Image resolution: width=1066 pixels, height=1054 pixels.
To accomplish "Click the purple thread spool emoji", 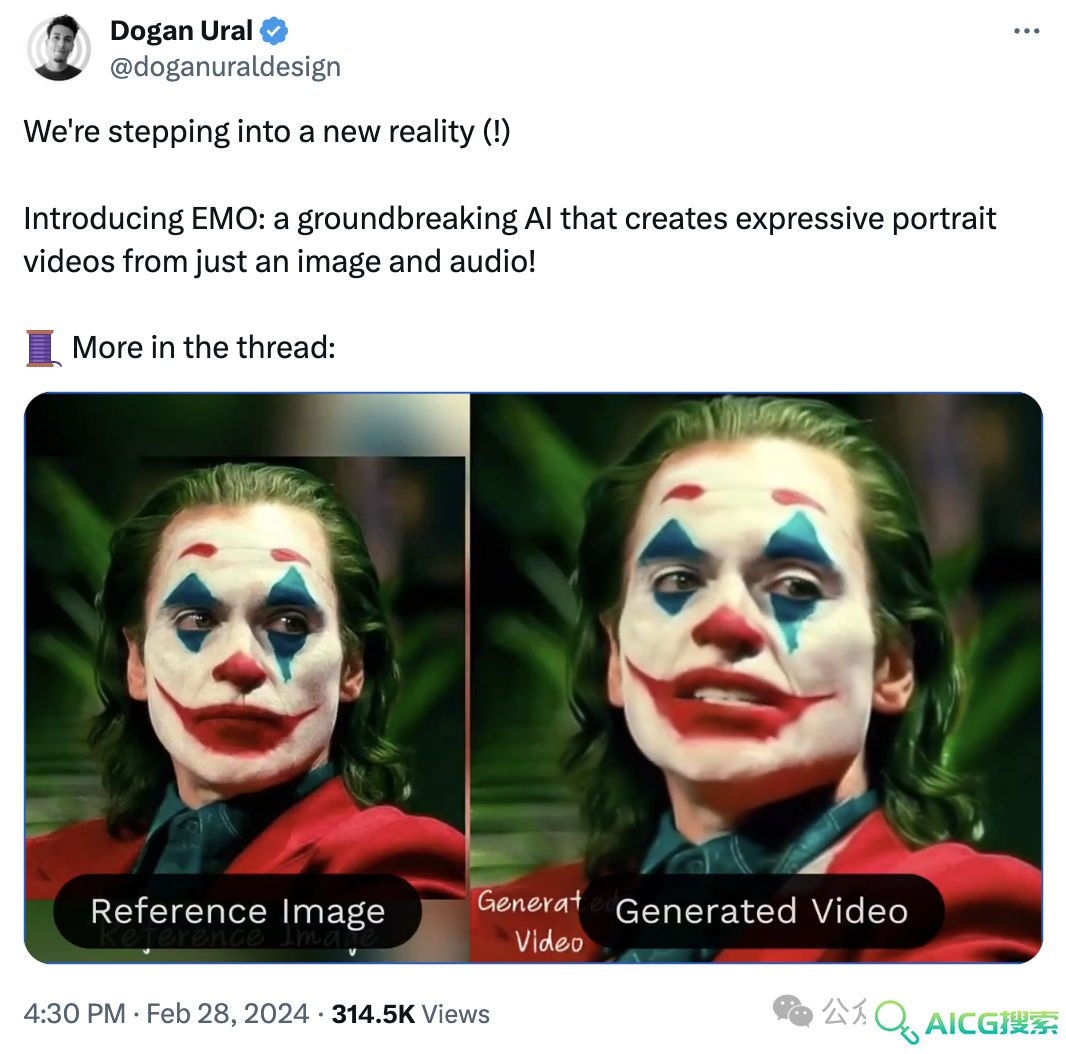I will click(x=43, y=348).
